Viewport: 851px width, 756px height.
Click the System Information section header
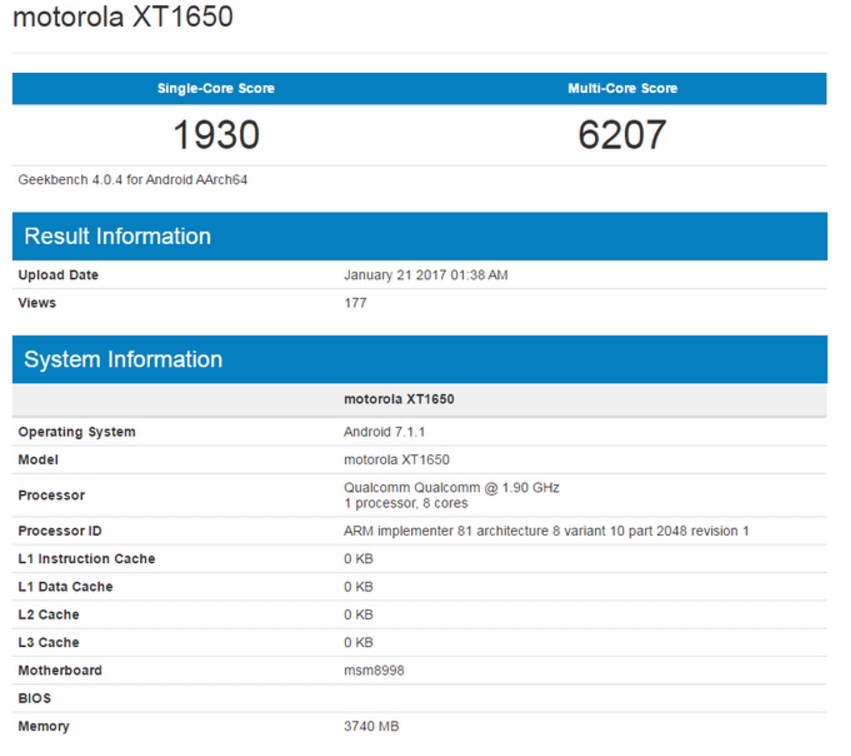point(123,360)
